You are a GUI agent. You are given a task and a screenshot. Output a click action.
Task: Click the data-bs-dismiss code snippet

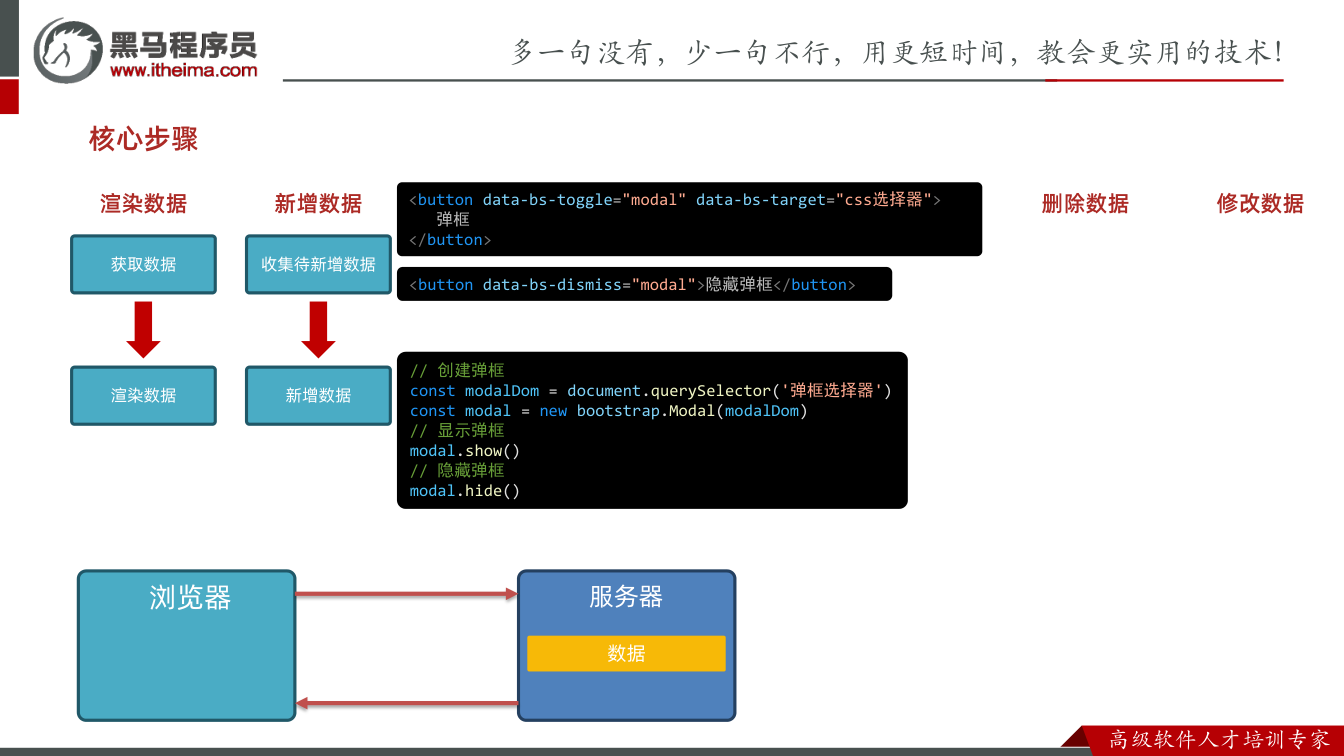coord(644,284)
